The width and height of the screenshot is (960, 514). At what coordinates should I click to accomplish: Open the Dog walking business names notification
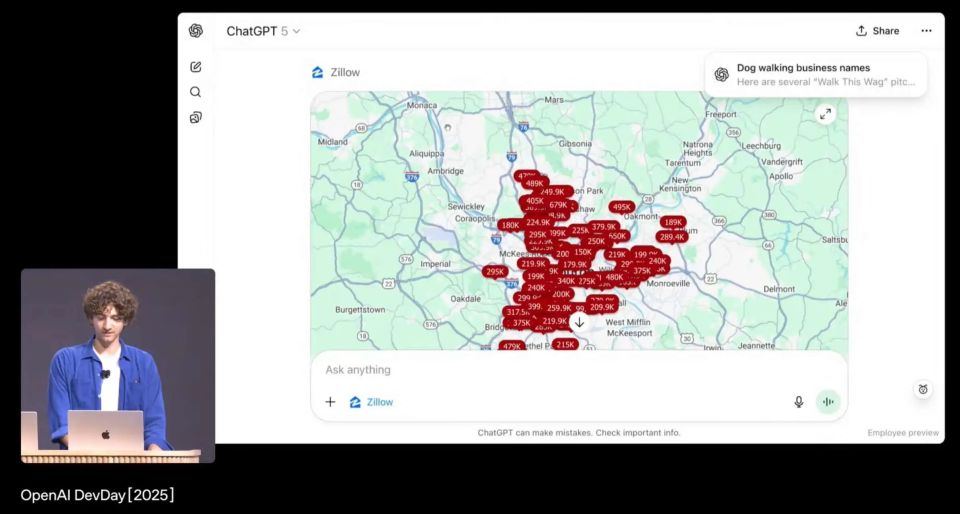[816, 75]
